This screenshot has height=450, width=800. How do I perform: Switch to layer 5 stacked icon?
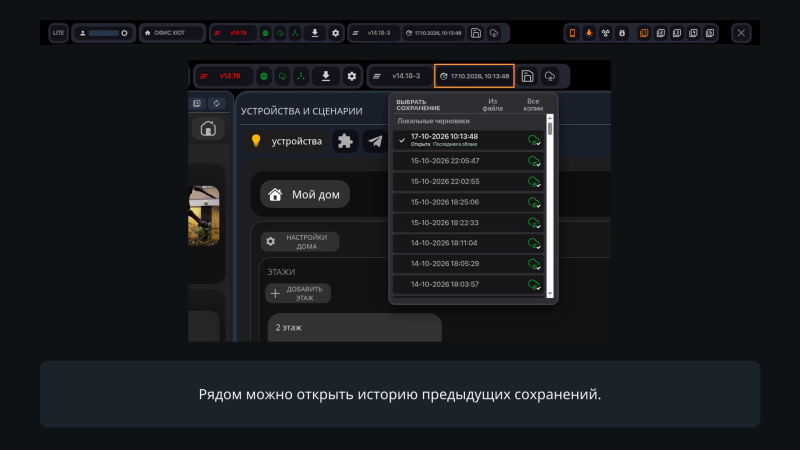(x=710, y=33)
